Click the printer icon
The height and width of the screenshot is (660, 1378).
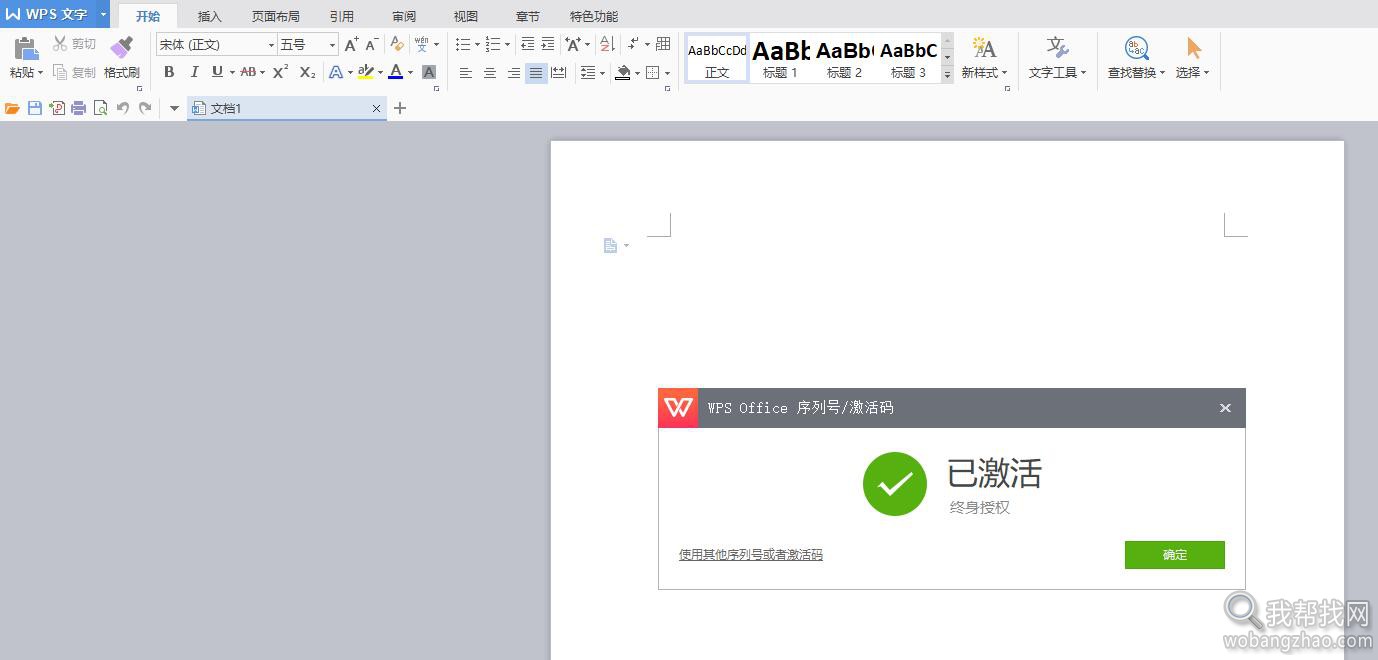(79, 108)
